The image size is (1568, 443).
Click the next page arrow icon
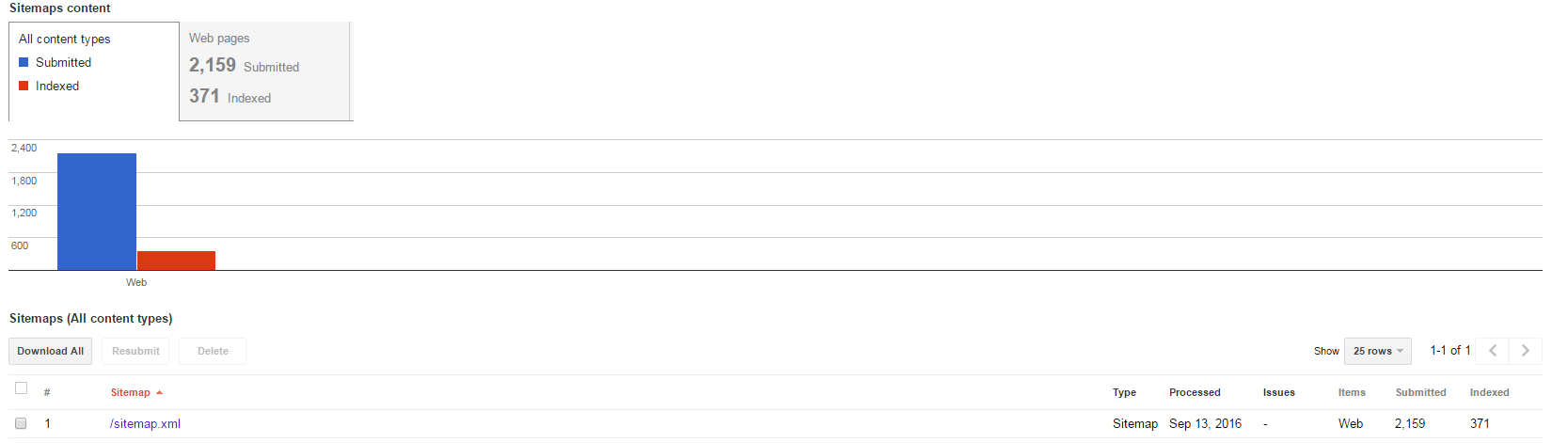(1526, 351)
